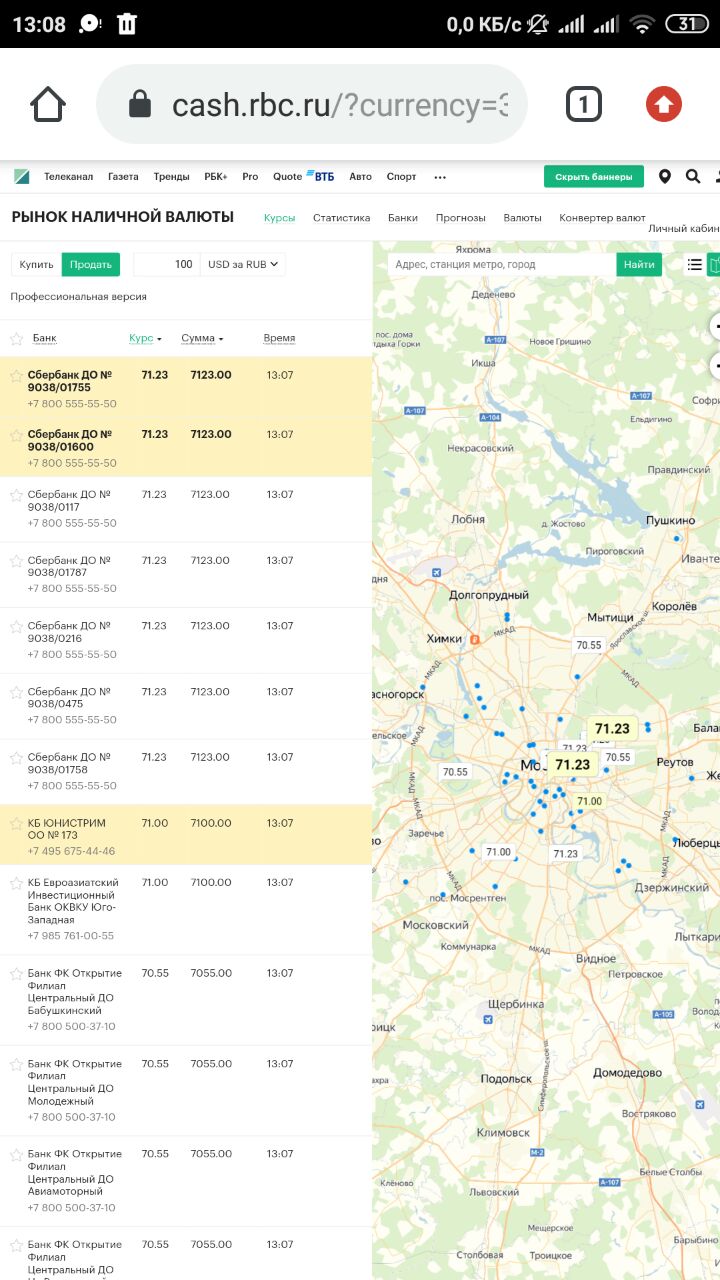Star Сбербанк ДО № 9038/01755 row
Viewport: 720px width, 1280px height.
[16, 376]
